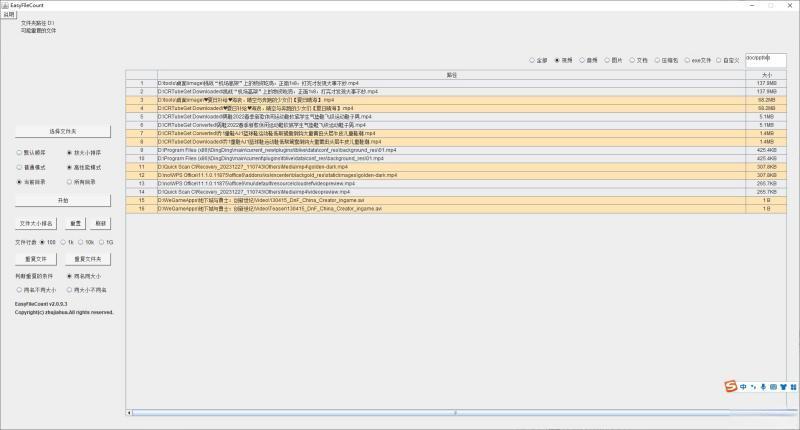The image size is (800, 430).
Task: Open the 说明 menu in the menu bar
Action: tap(9, 15)
